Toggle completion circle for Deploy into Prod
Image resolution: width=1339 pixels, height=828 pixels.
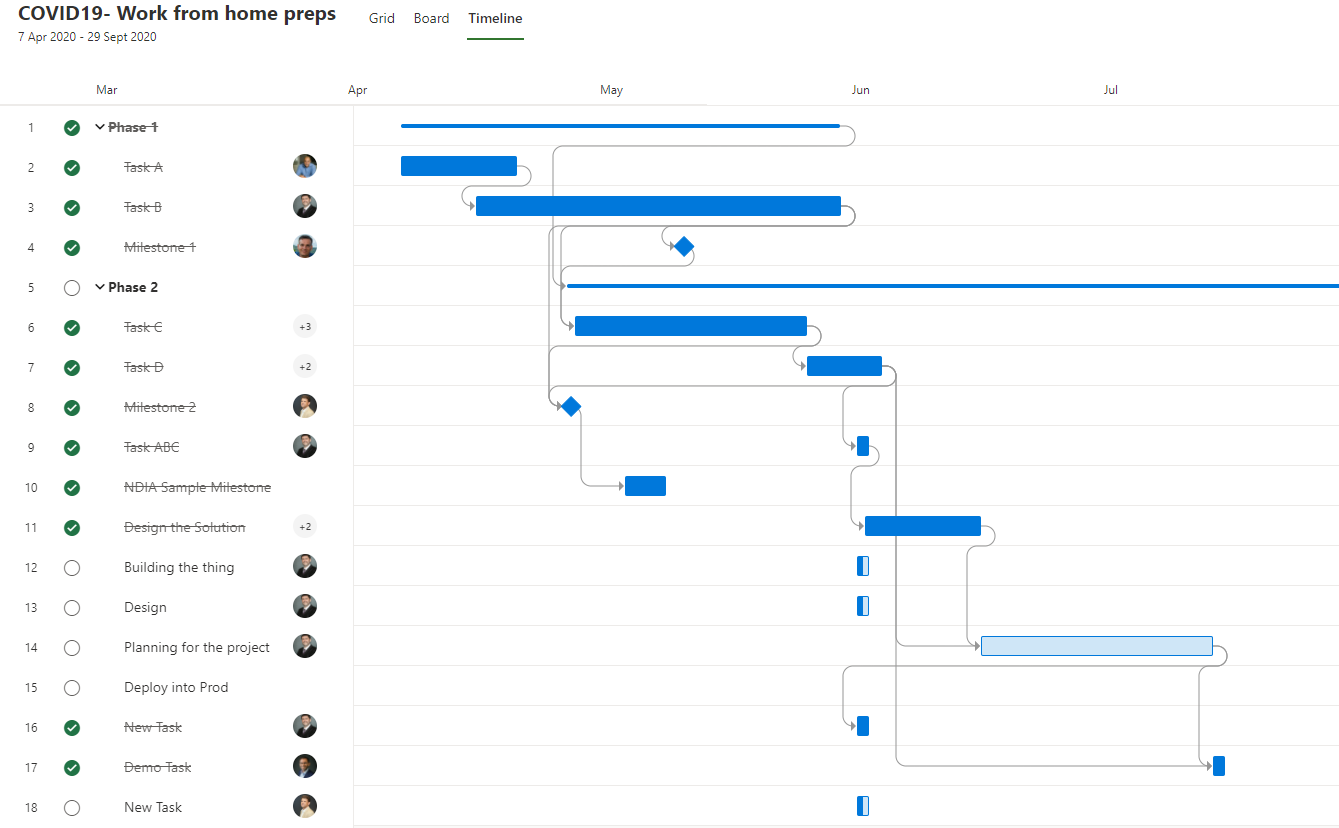point(71,687)
